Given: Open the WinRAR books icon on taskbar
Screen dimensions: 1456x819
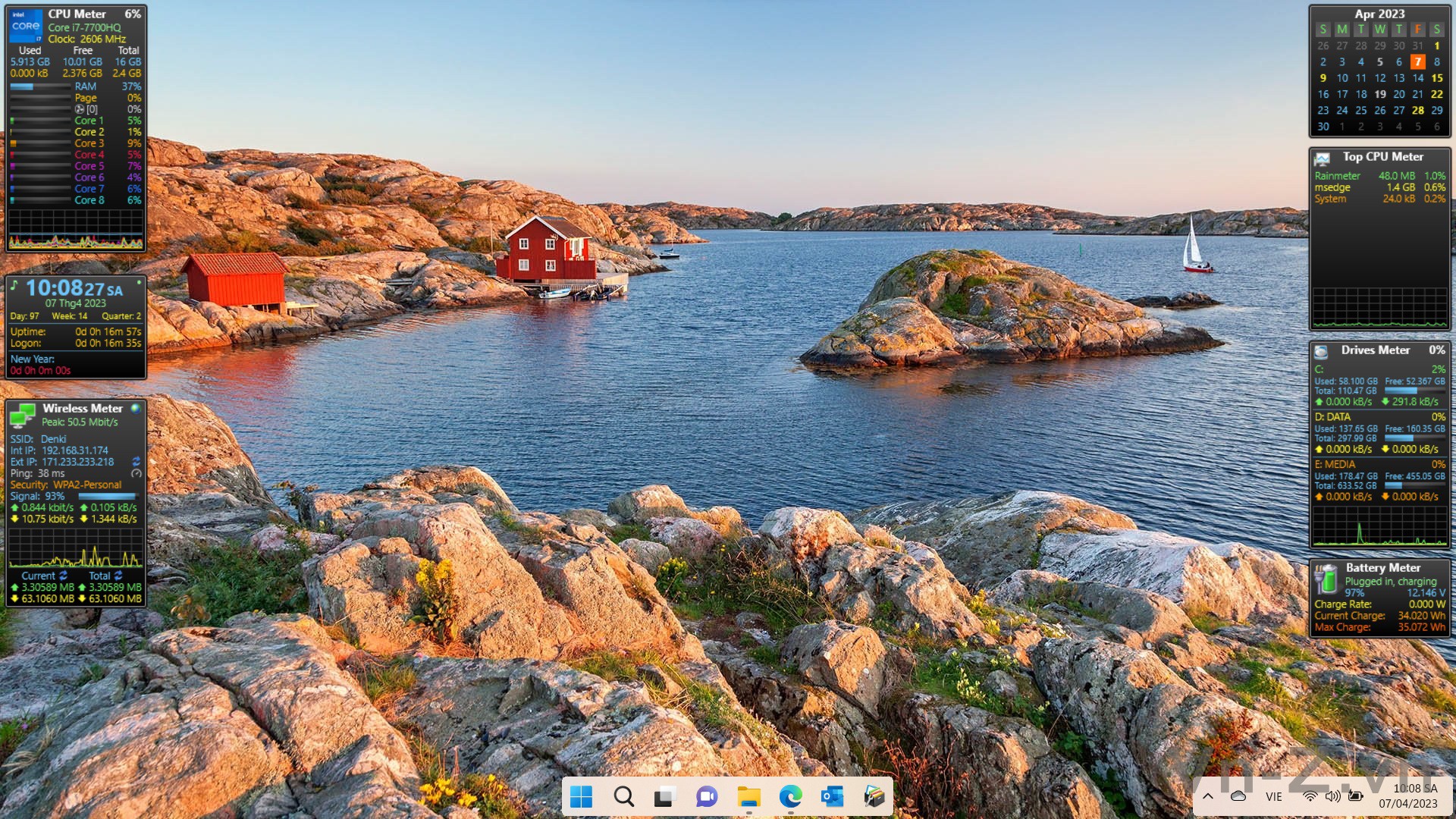Looking at the screenshot, I should (874, 796).
